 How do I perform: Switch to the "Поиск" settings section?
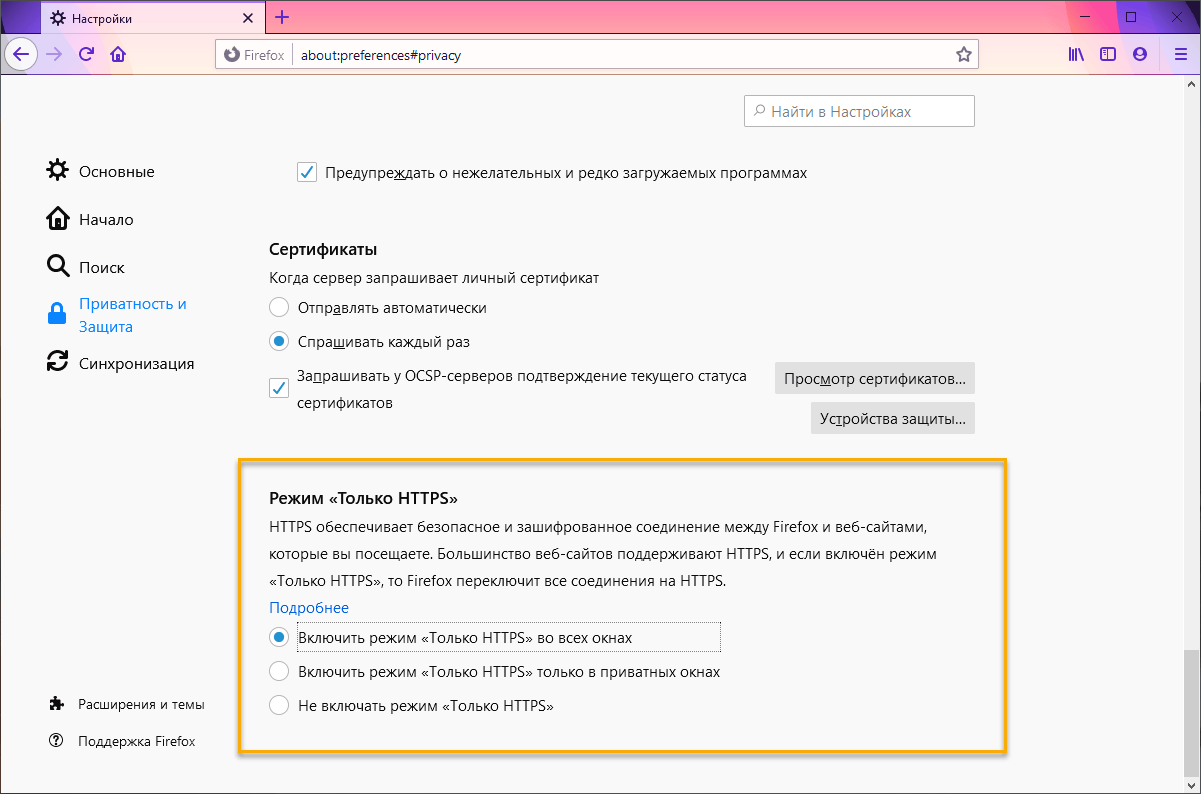coord(101,267)
